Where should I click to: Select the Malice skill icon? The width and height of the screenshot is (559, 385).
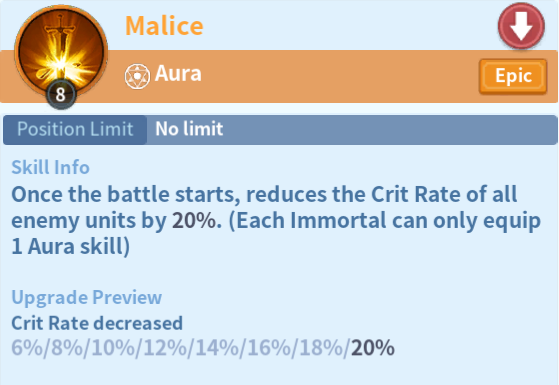pos(61,52)
